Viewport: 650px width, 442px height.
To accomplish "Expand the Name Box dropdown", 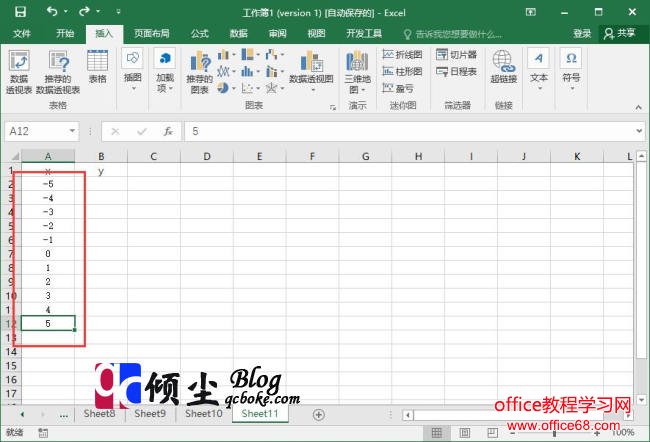I will (x=72, y=131).
